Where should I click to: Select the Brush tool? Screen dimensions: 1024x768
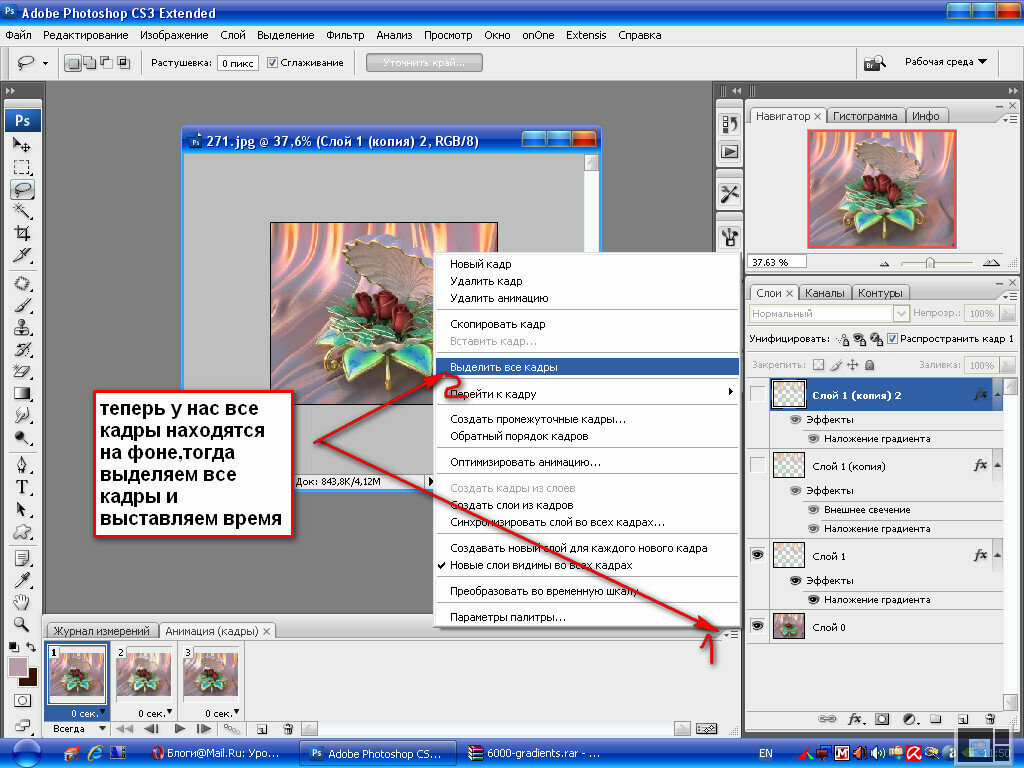[x=22, y=305]
